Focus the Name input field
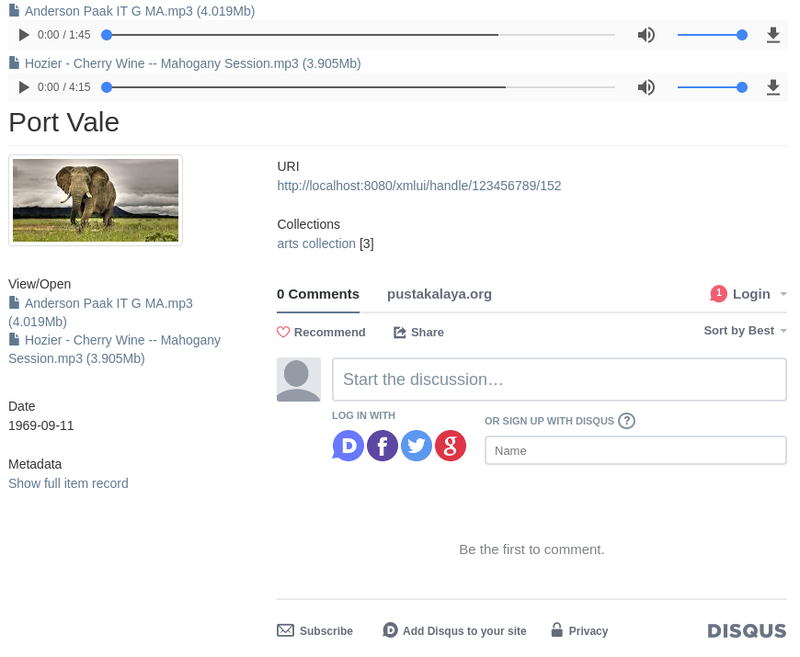800x657 pixels. (x=635, y=450)
